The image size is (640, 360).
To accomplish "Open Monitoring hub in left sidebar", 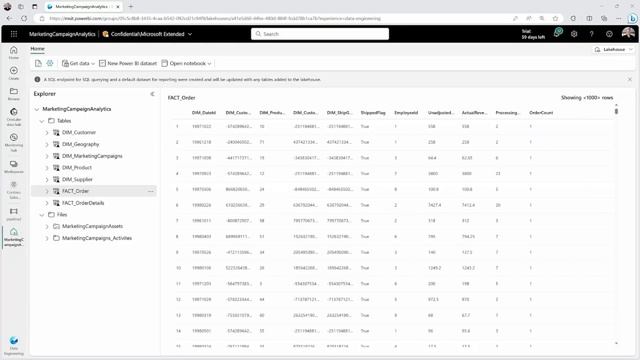I will click(x=14, y=142).
